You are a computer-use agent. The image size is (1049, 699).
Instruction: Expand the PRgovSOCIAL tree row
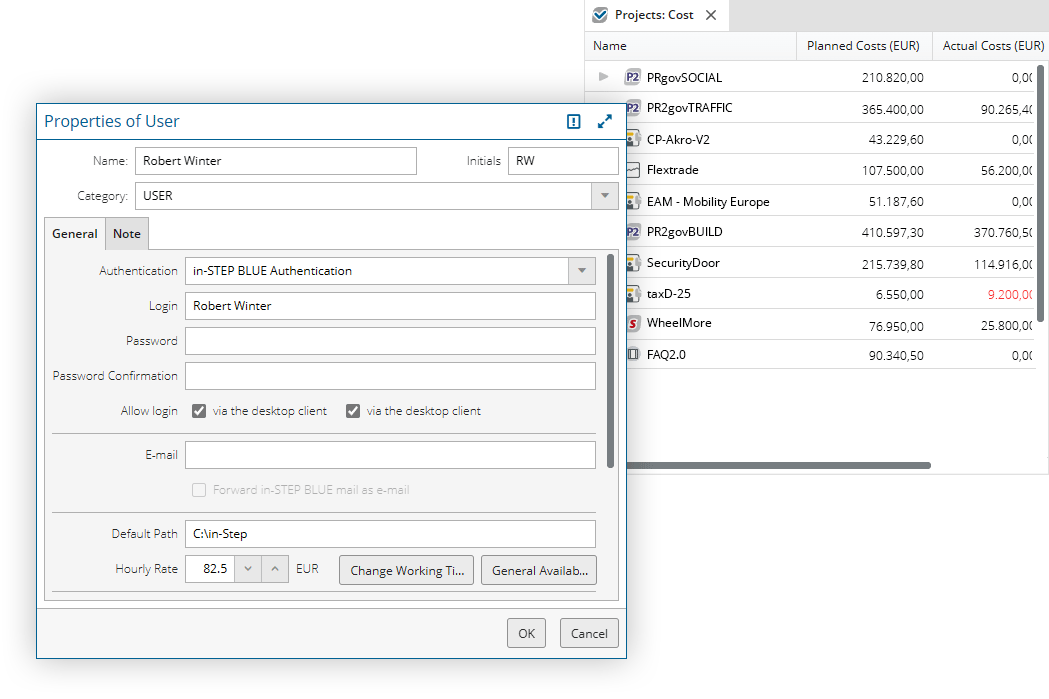coord(603,77)
